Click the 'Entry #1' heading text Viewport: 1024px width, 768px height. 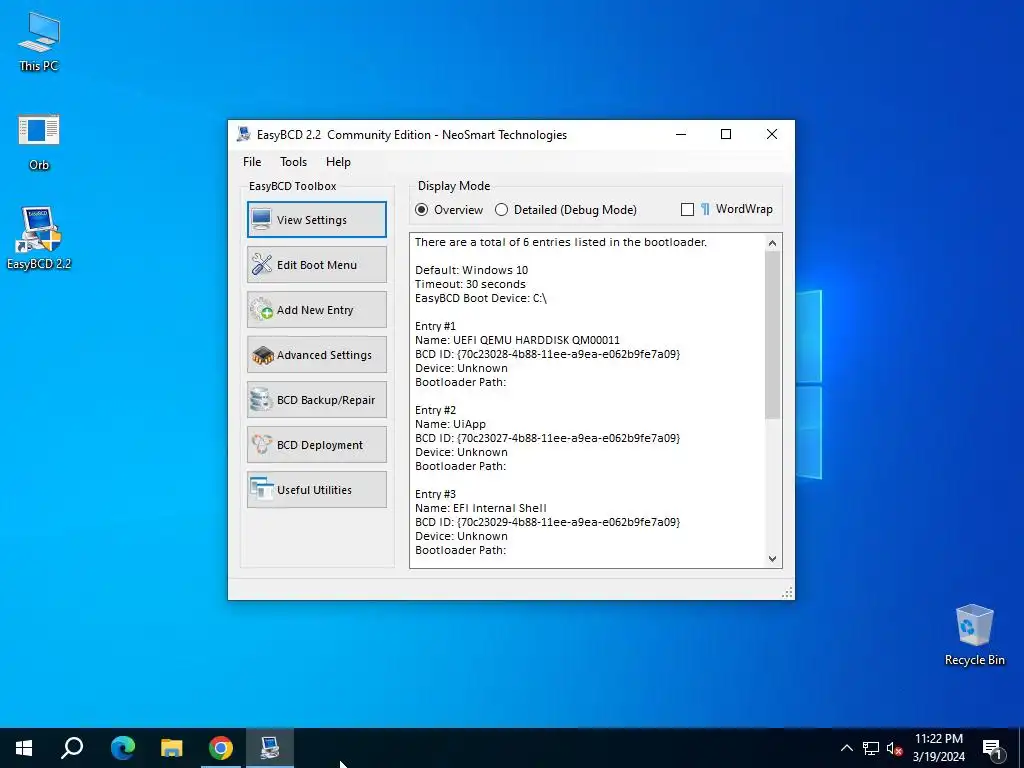(x=435, y=326)
